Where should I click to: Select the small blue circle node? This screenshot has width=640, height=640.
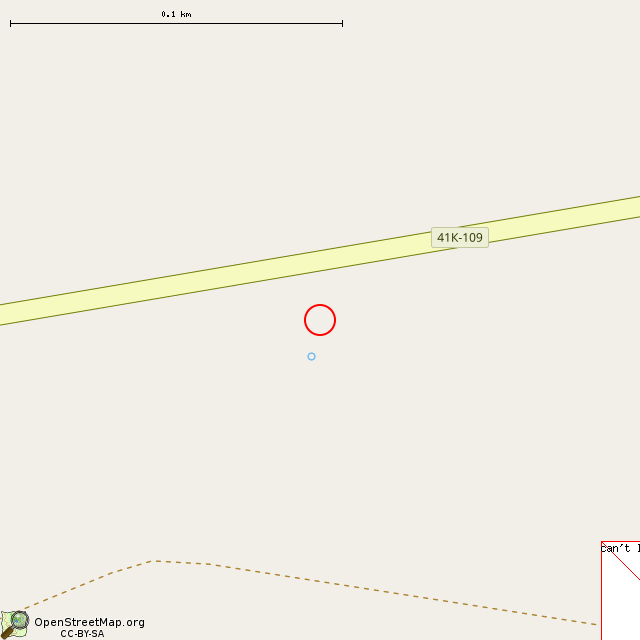311,357
